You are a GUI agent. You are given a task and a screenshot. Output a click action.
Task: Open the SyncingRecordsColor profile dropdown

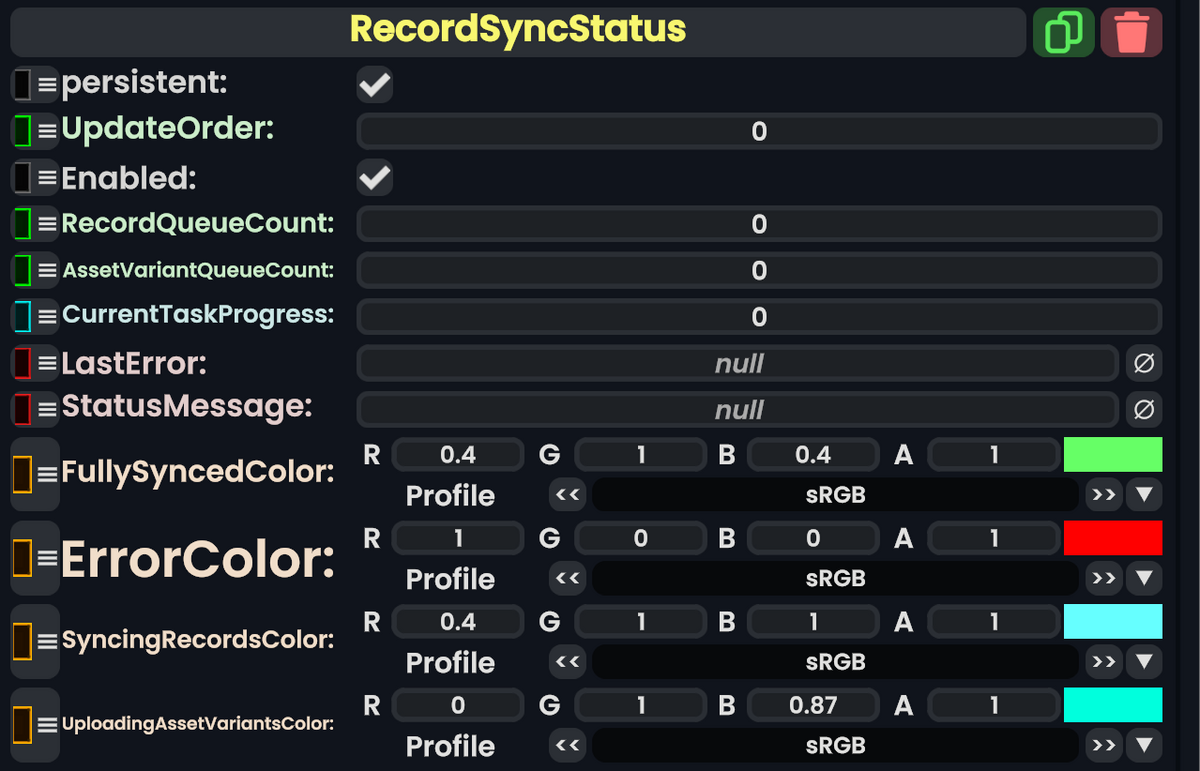pos(1141,661)
